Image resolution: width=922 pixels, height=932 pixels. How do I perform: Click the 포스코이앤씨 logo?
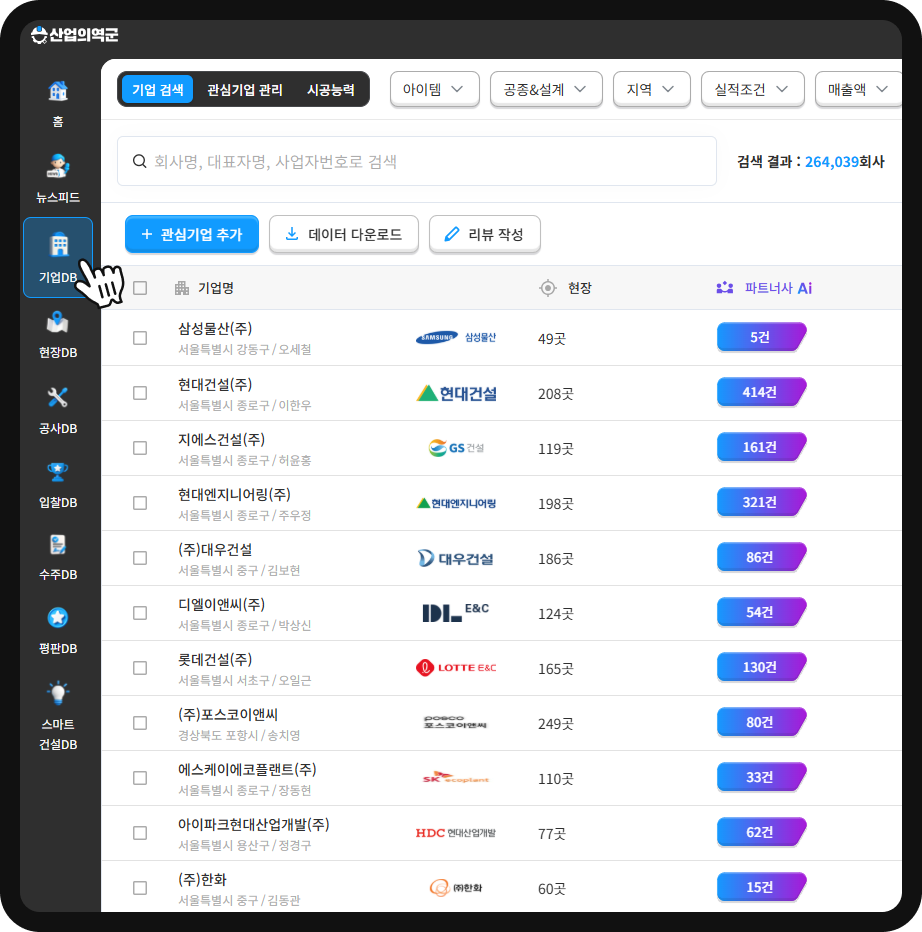[x=456, y=722]
